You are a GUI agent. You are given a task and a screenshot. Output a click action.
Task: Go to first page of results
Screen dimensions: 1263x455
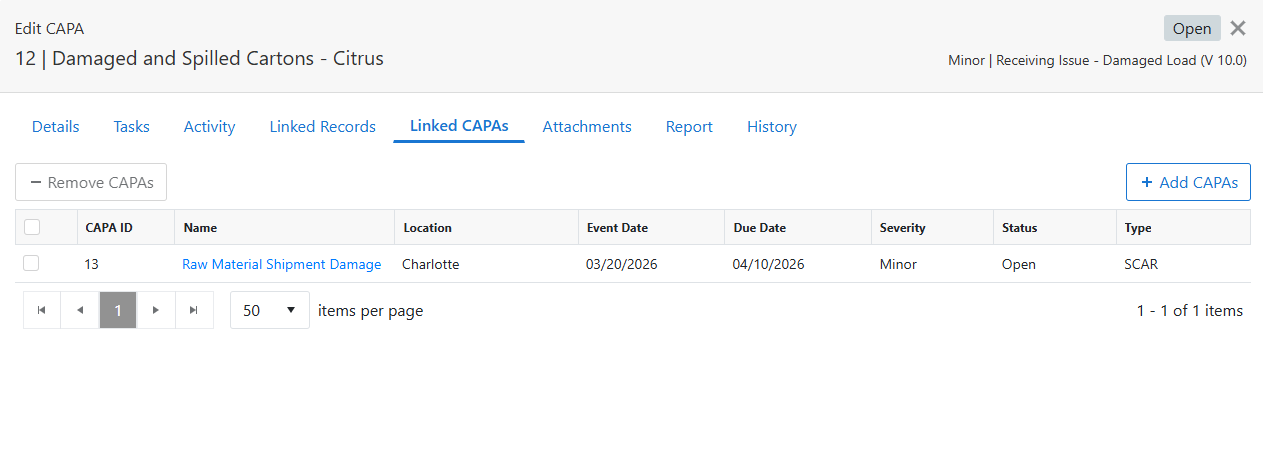(x=41, y=310)
